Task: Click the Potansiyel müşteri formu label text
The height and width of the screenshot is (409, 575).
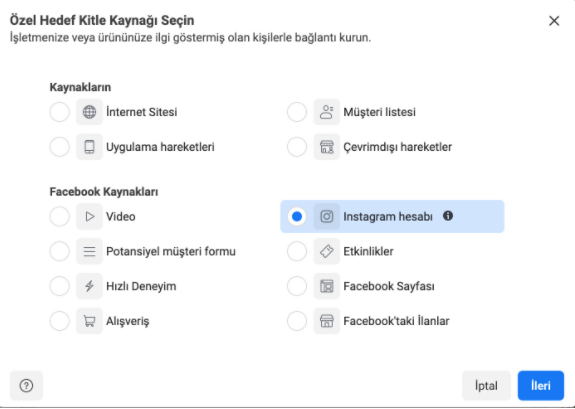Action: tap(171, 251)
